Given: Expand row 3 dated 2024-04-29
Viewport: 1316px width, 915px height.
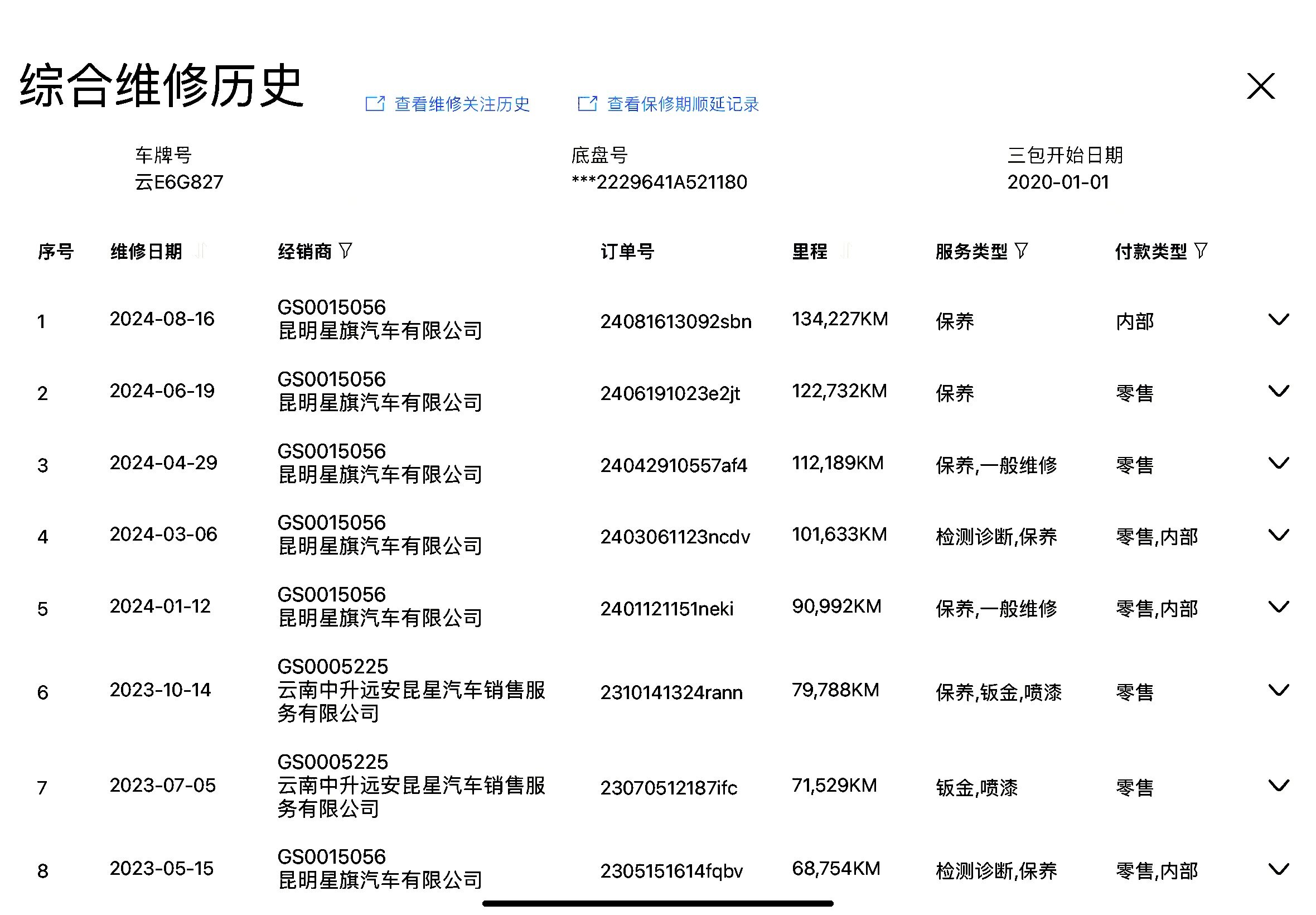Looking at the screenshot, I should [1278, 463].
